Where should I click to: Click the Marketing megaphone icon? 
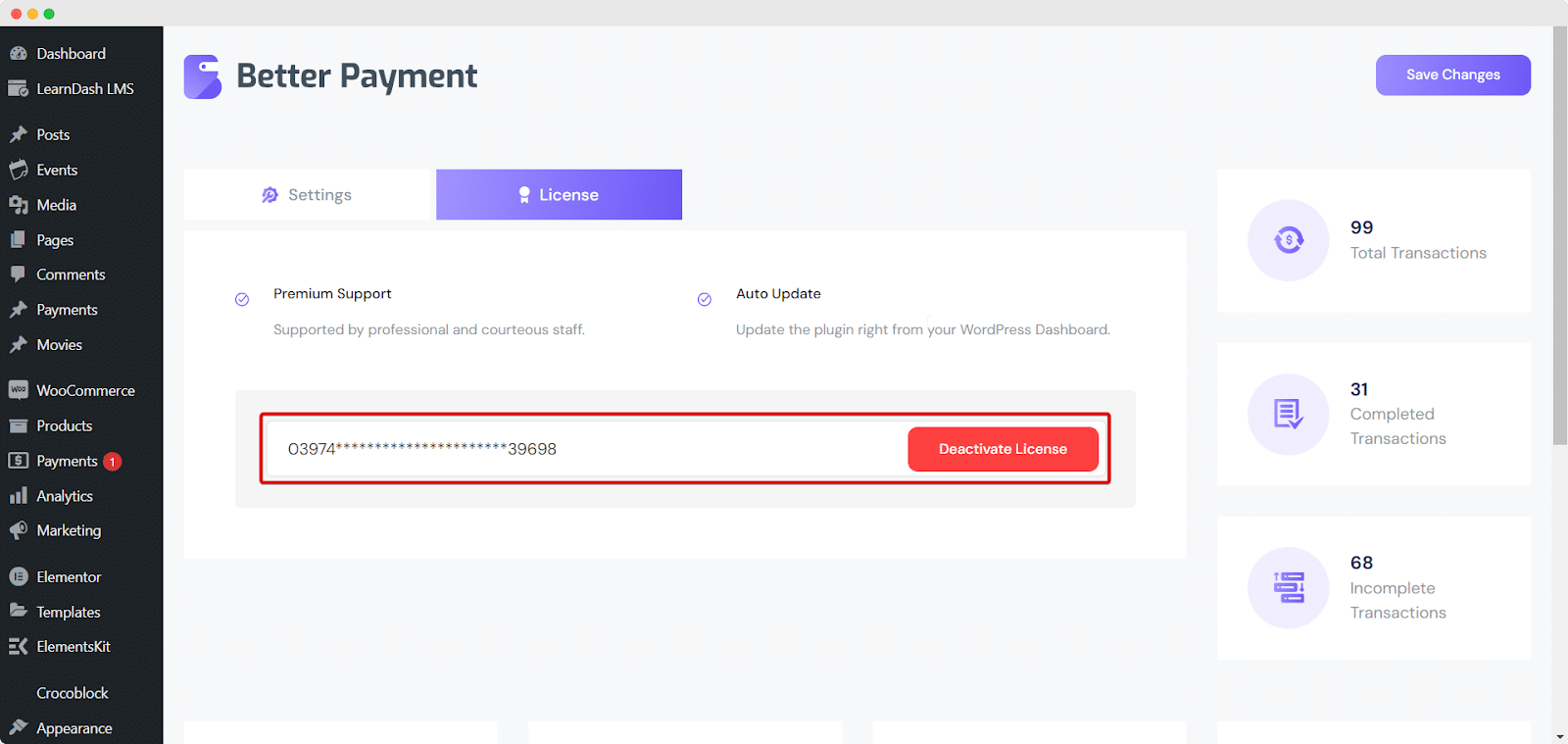coord(18,530)
